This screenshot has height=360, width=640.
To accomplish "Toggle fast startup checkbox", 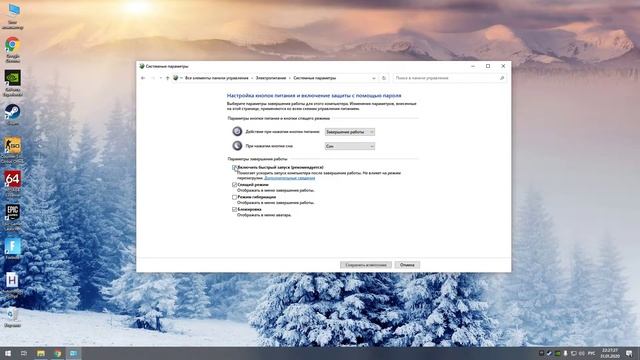I will click(235, 167).
